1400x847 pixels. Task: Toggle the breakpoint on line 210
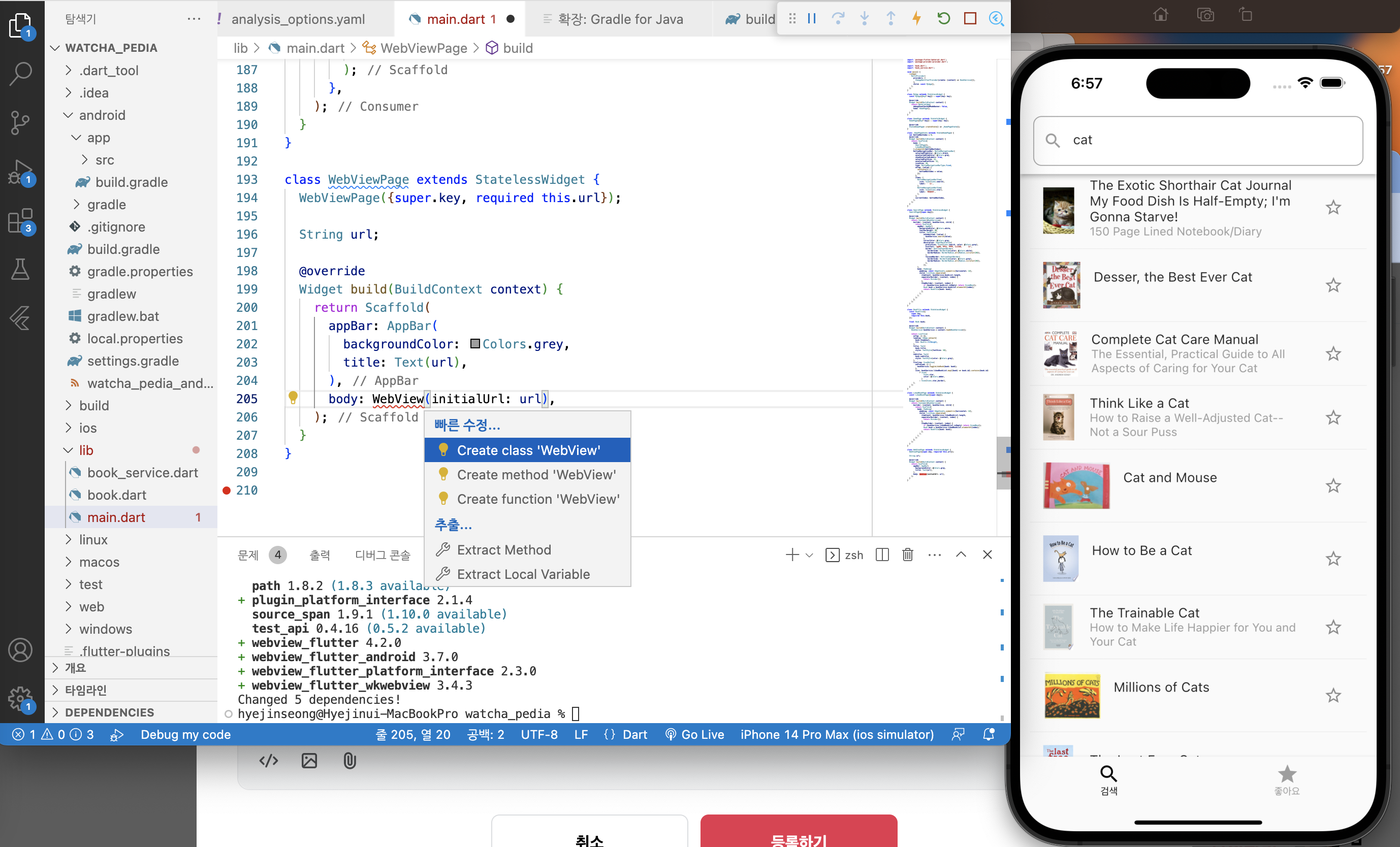(x=227, y=490)
